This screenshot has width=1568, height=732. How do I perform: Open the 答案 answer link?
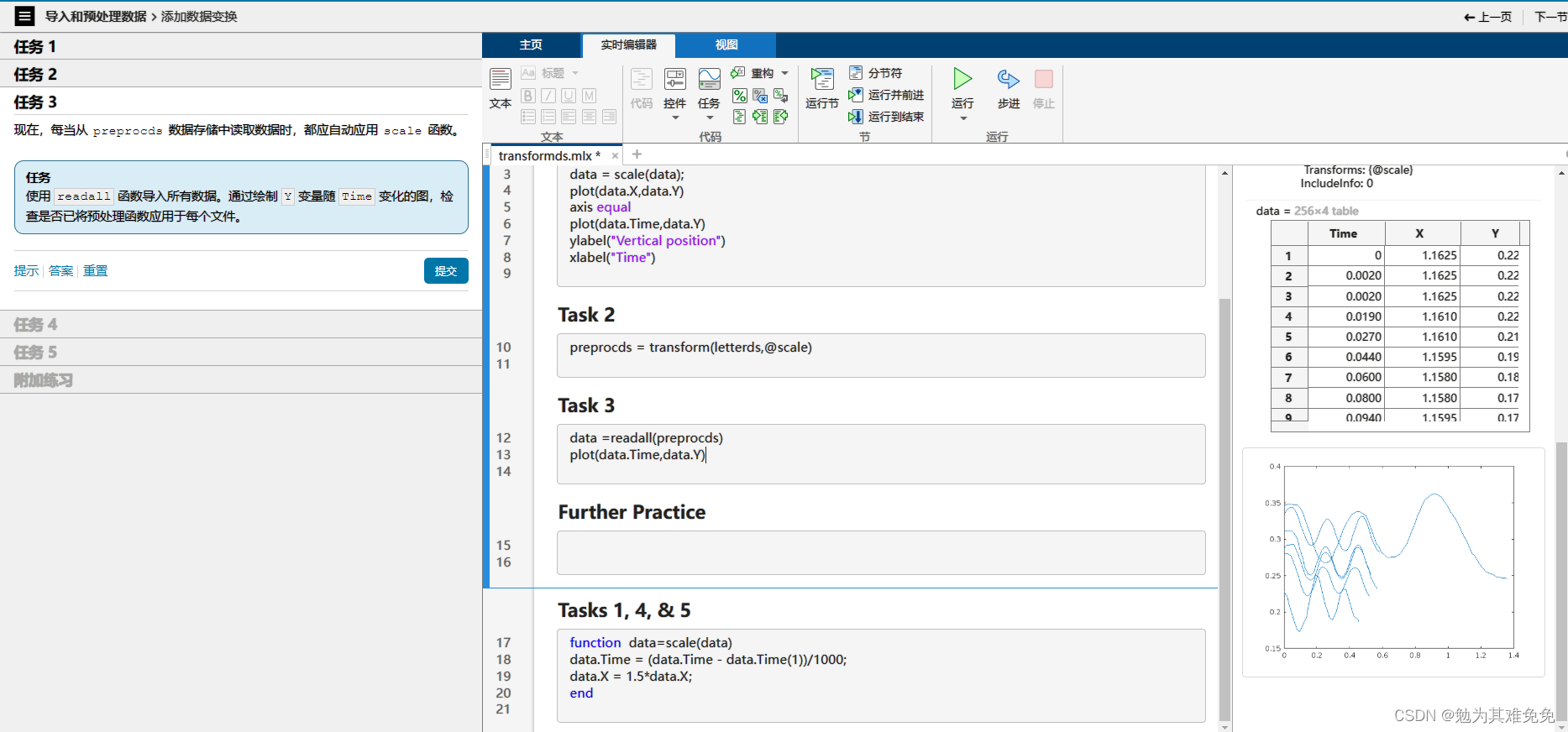click(60, 270)
